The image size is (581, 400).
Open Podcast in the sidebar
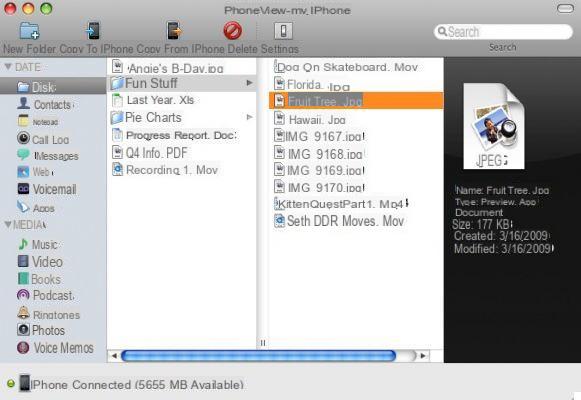point(46,295)
